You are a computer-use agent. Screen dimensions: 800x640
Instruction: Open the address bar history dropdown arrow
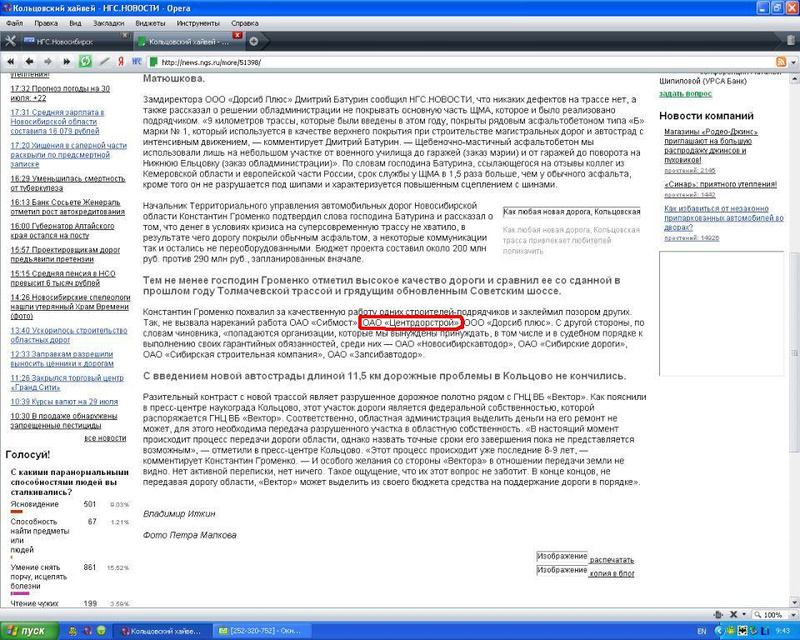pyautogui.click(x=793, y=62)
